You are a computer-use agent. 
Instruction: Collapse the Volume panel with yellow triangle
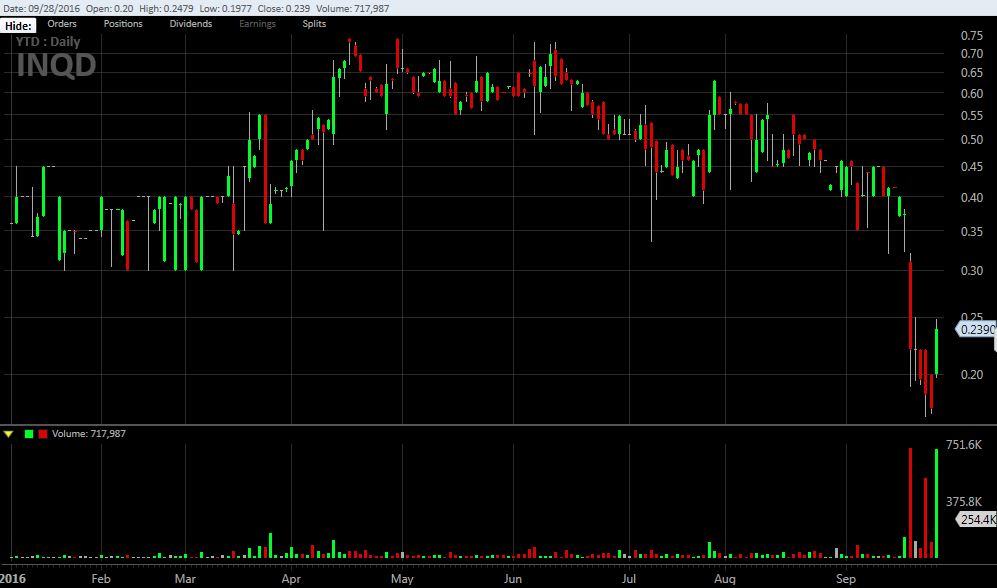pyautogui.click(x=9, y=434)
